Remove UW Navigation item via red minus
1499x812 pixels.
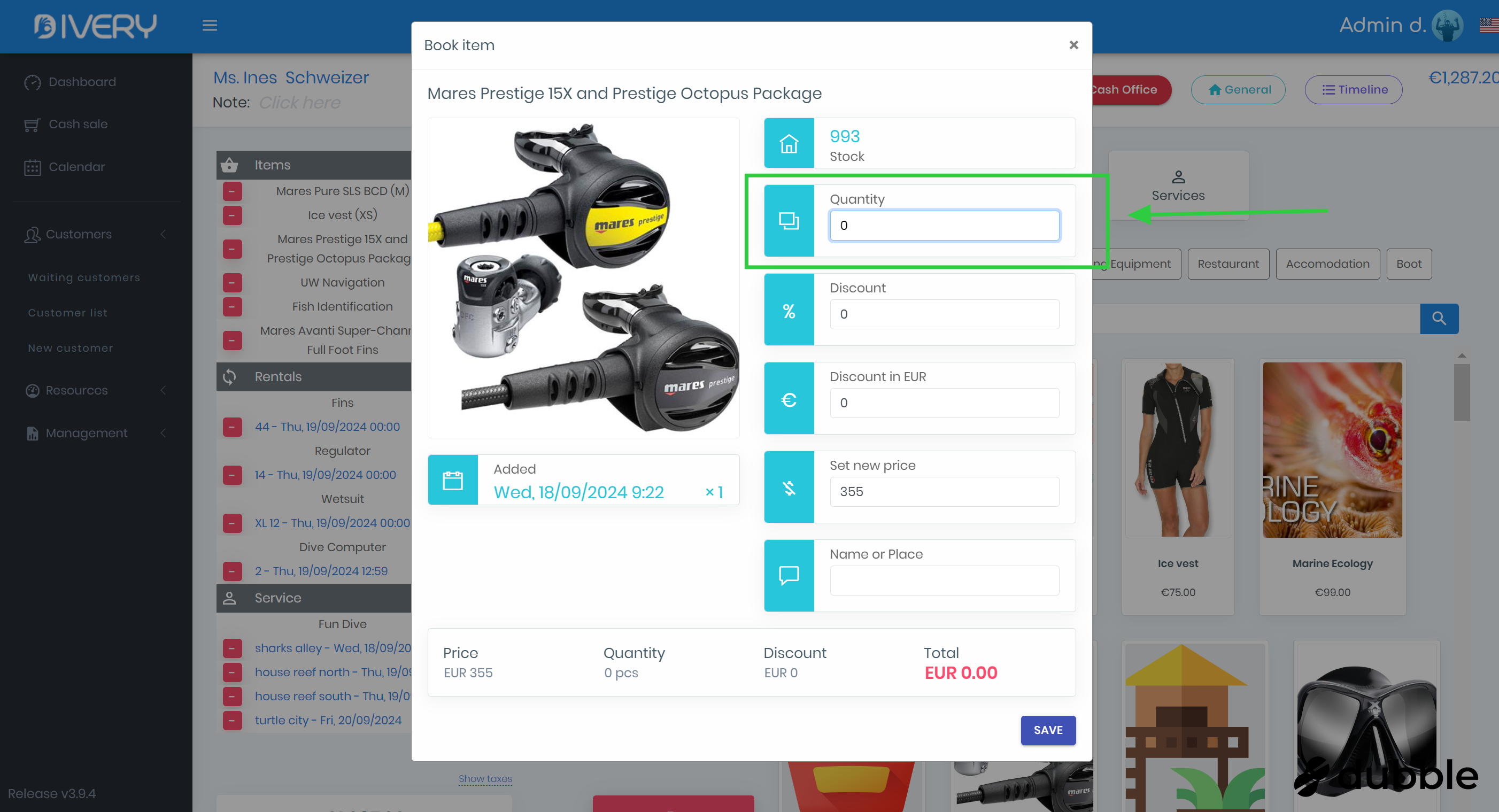232,283
